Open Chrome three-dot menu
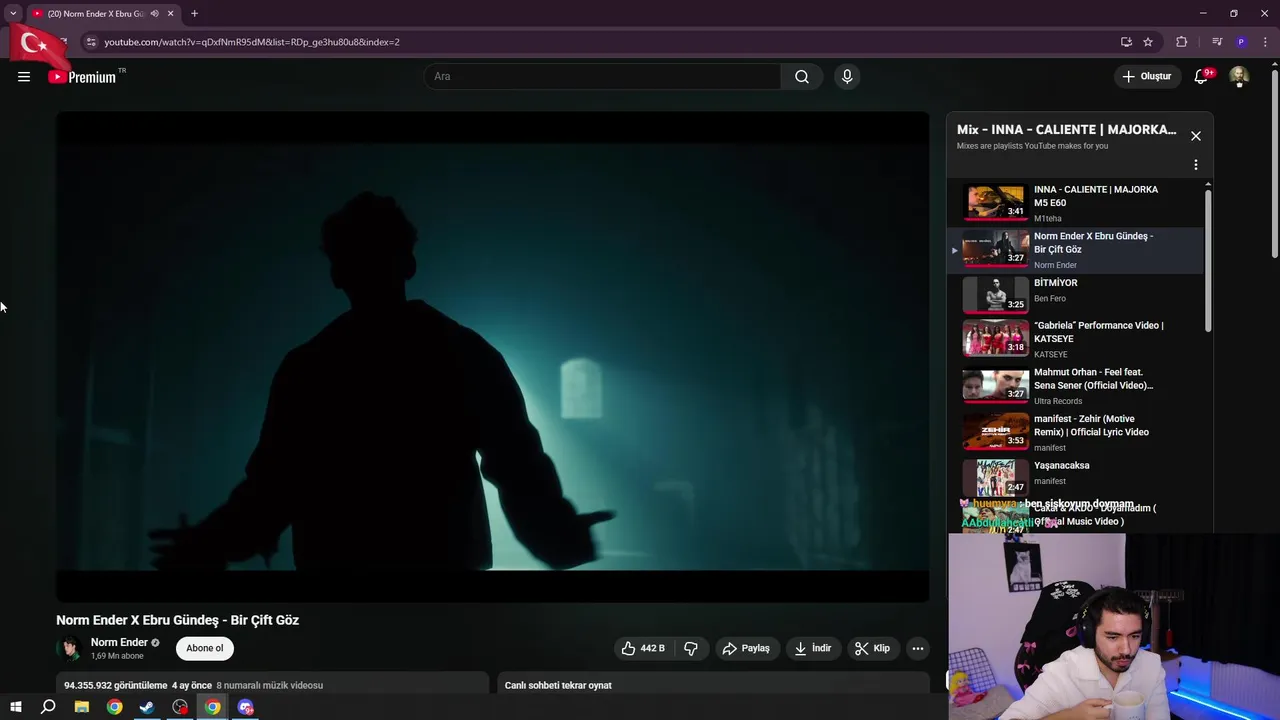Screen dimensions: 1280x720 (x=1263, y=42)
